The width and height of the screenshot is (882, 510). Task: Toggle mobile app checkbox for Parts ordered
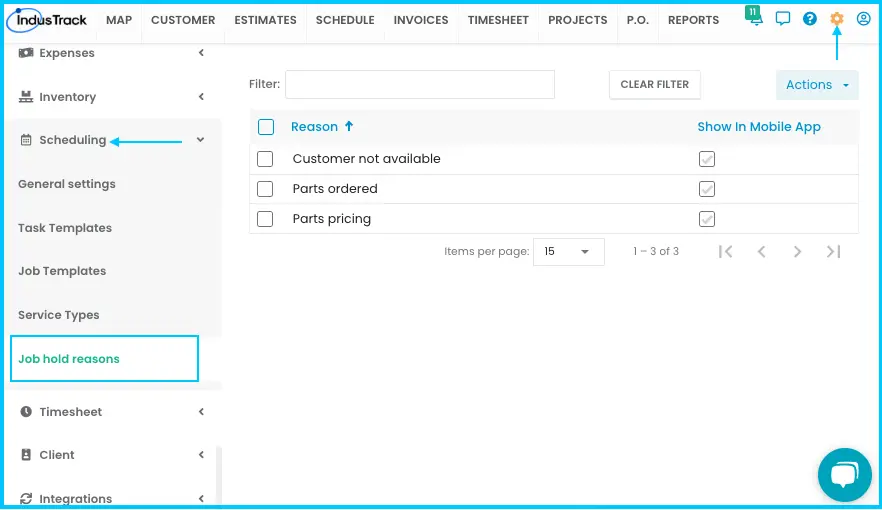707,189
